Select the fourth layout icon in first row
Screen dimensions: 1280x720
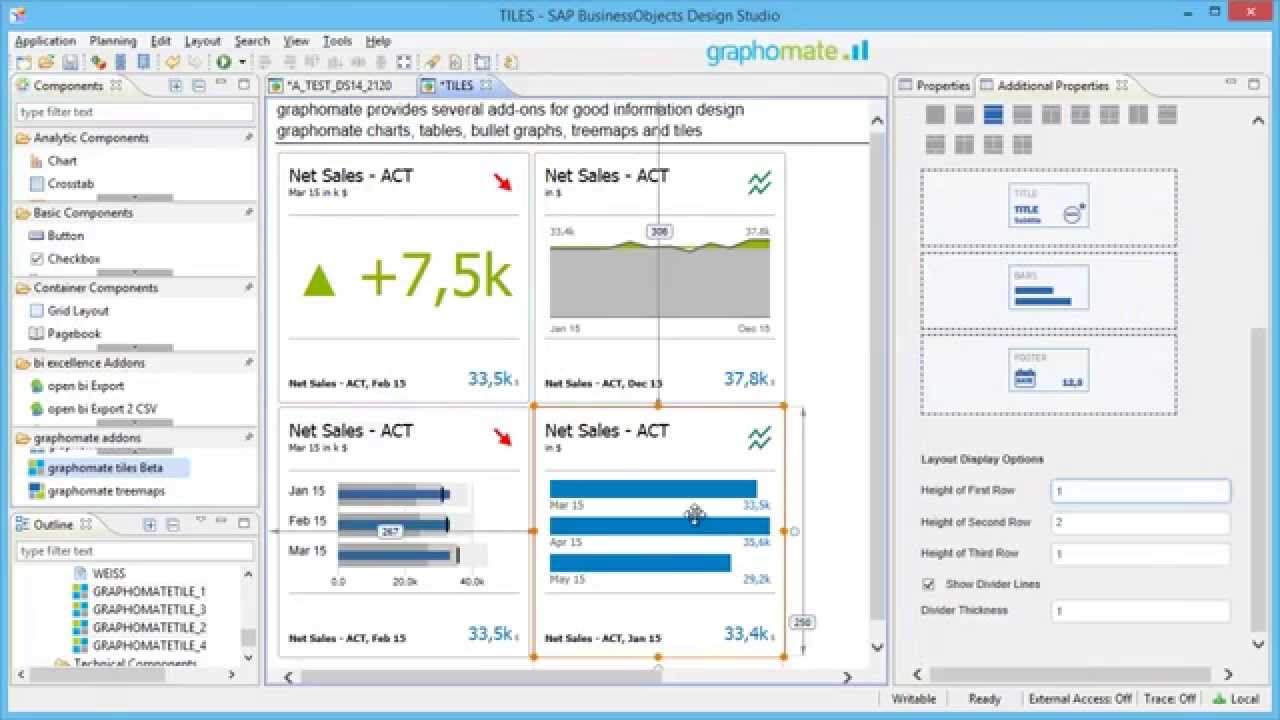[1022, 115]
